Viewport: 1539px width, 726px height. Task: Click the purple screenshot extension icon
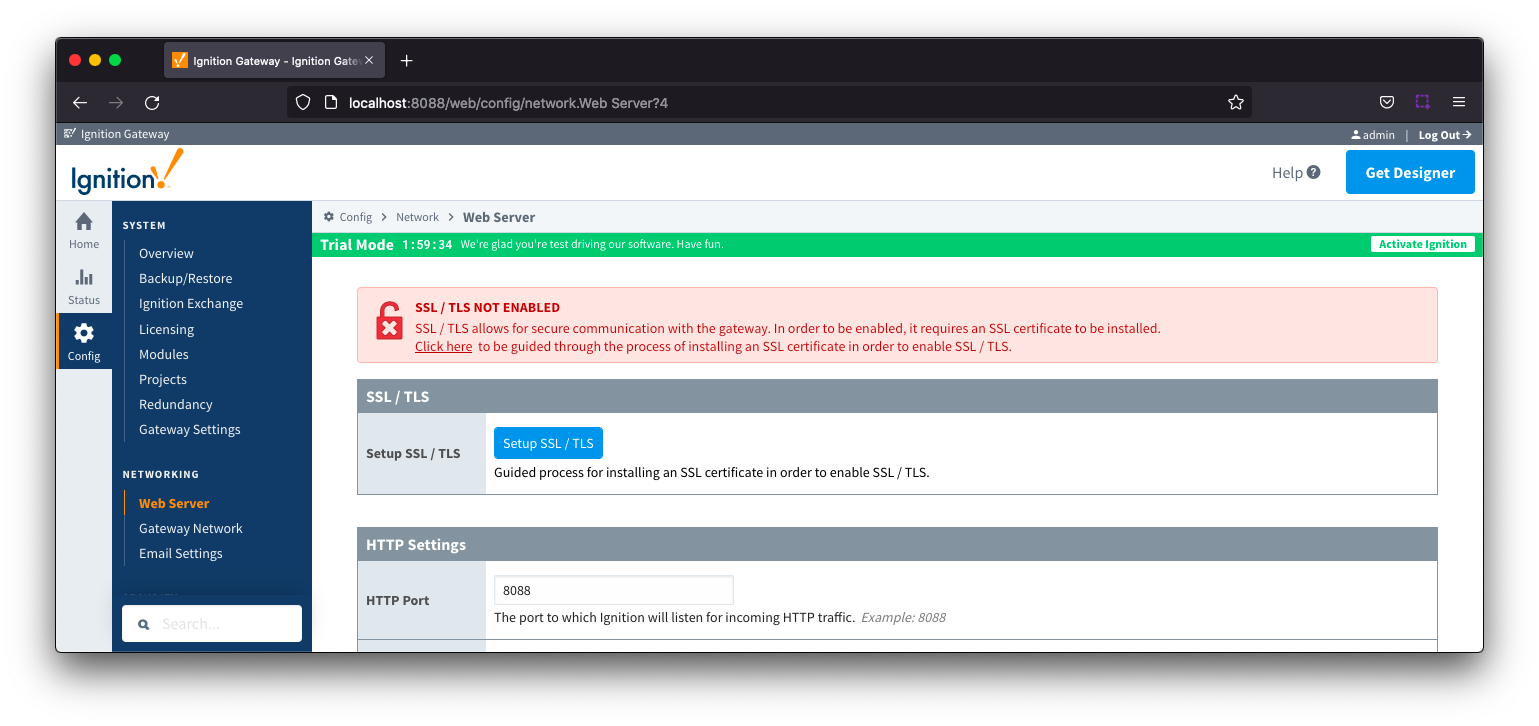1422,102
